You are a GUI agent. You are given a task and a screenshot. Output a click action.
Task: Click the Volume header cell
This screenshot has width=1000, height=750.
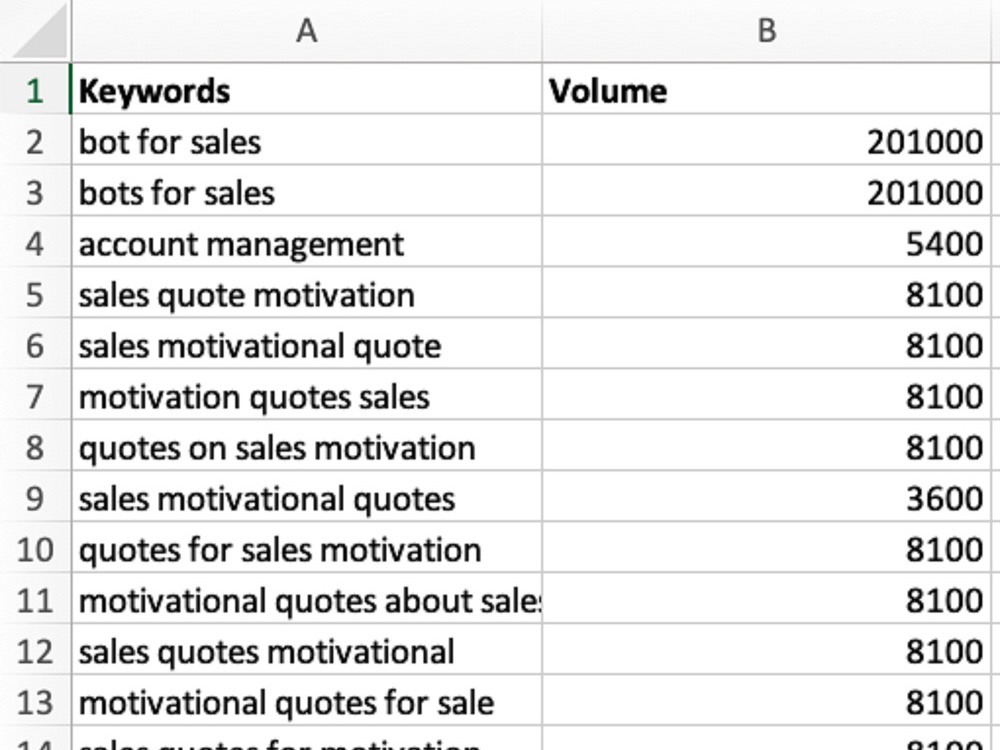point(767,89)
